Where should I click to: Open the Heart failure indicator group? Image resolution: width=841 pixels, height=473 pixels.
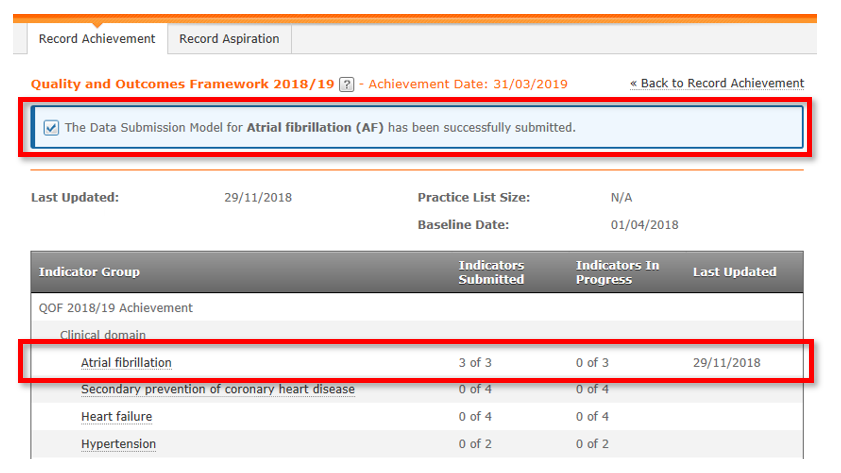tap(116, 417)
